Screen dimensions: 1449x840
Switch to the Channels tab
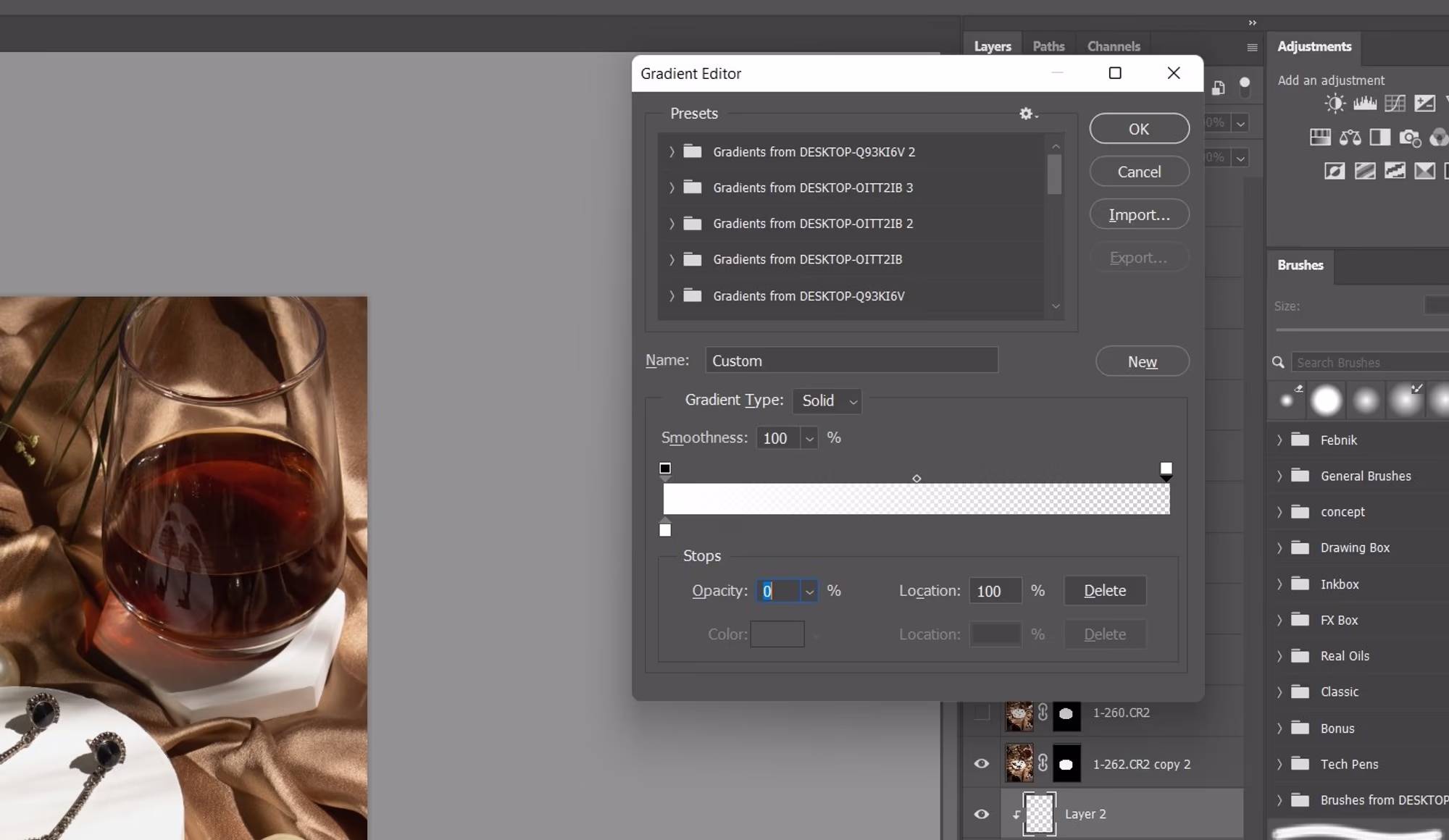point(1113,46)
